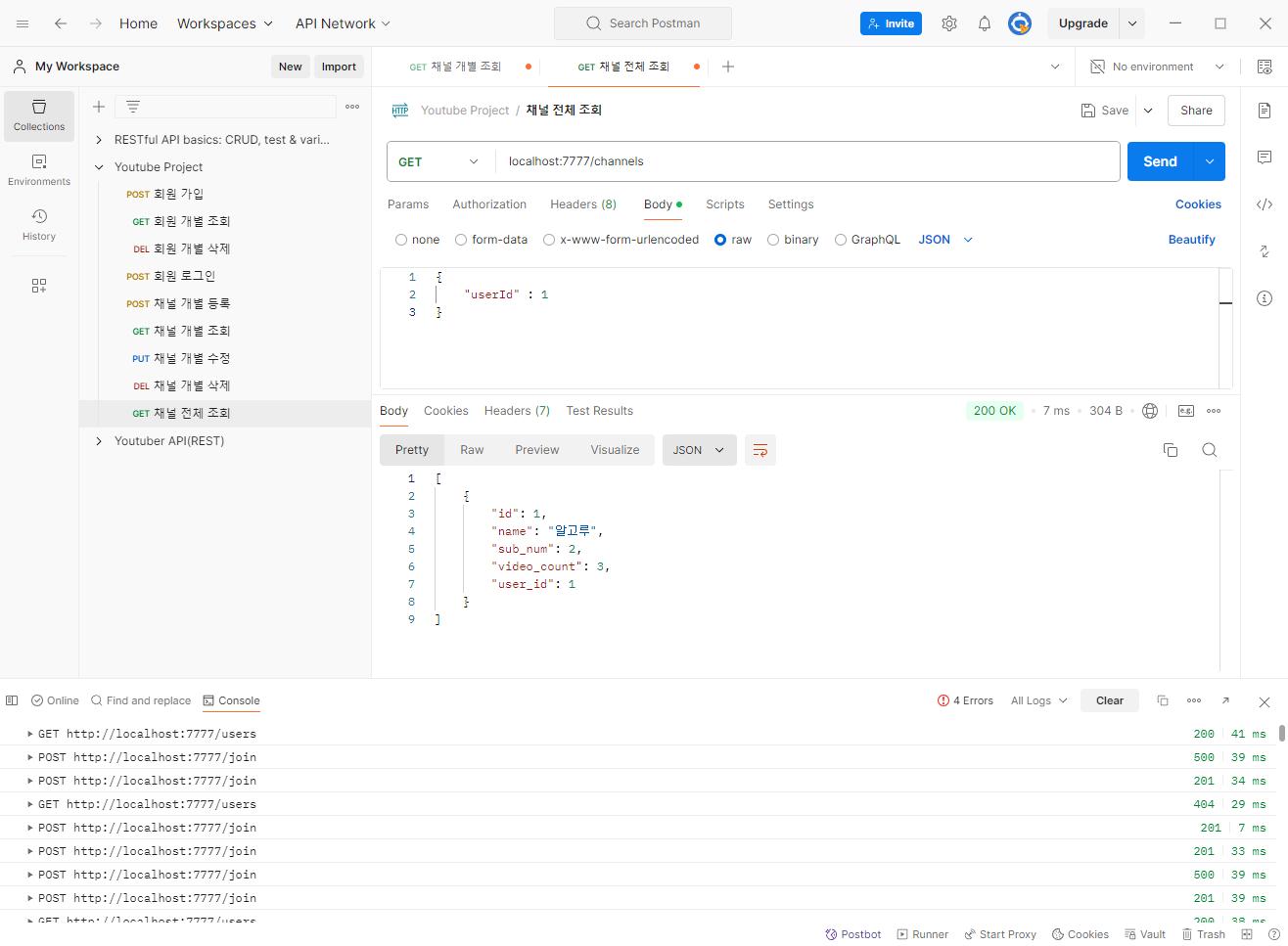Open the network information globe icon
Screen dimensions: 1288x946
coord(1150,411)
